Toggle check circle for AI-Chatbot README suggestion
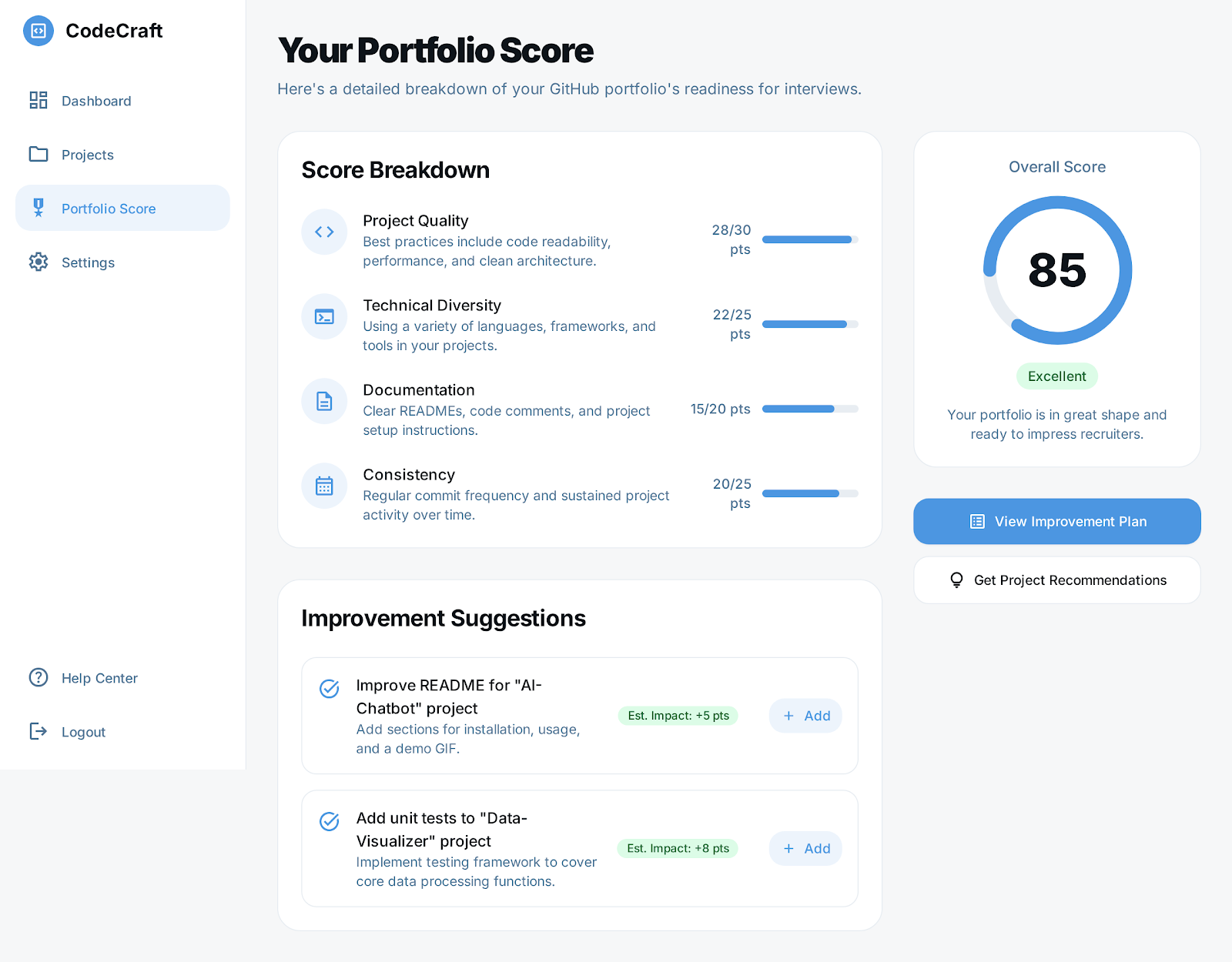 point(330,689)
